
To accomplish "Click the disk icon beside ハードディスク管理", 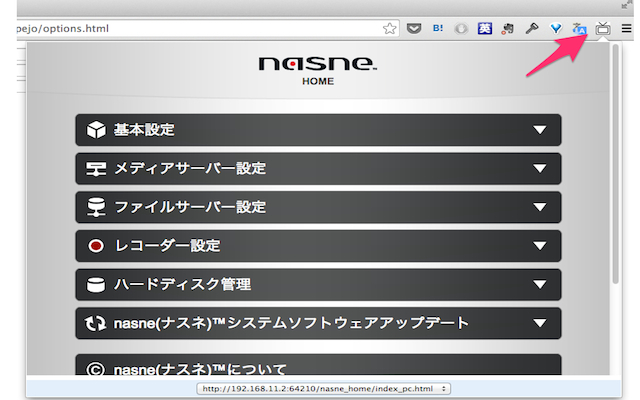I will [x=96, y=284].
